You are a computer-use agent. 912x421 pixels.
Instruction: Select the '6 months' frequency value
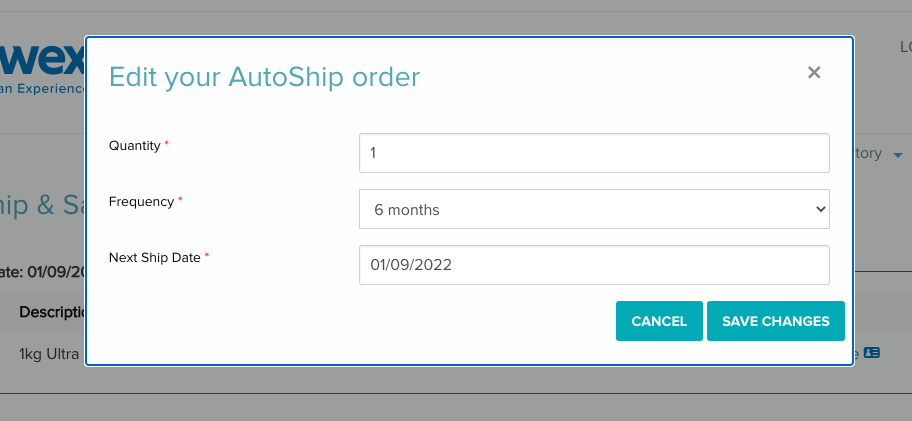(407, 210)
